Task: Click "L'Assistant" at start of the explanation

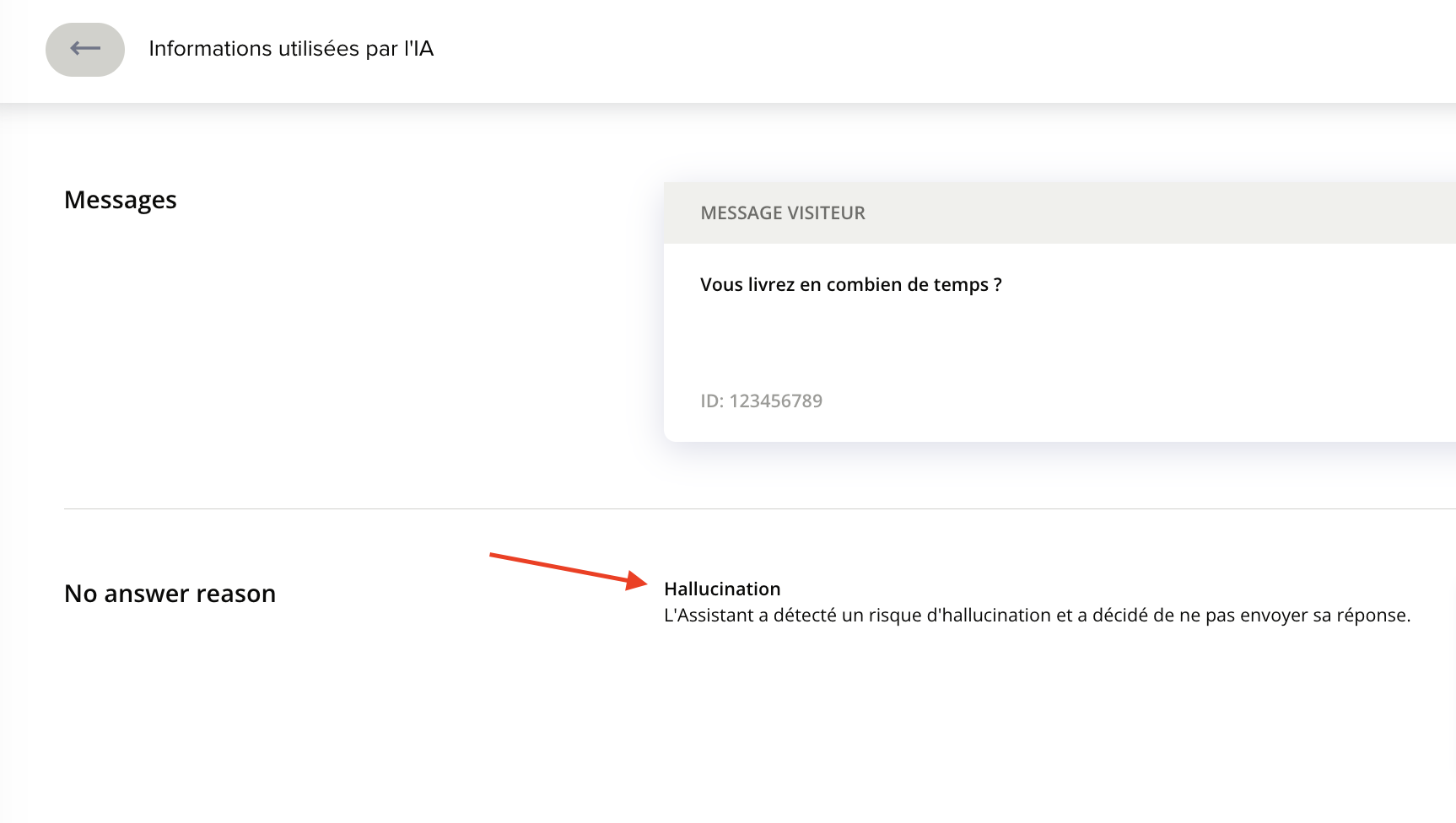Action: pos(708,616)
